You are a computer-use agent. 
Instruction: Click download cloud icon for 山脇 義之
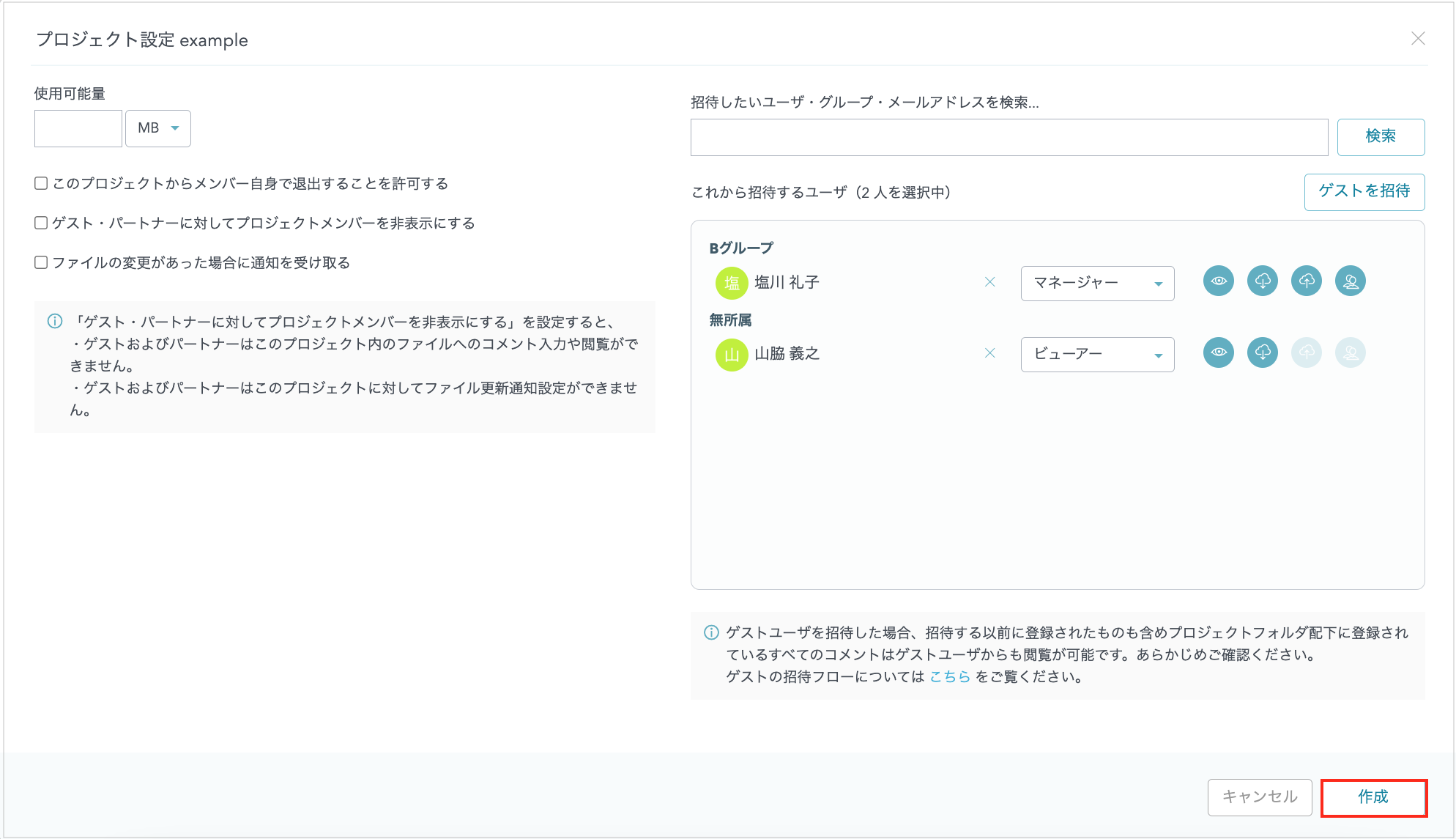pos(1263,352)
